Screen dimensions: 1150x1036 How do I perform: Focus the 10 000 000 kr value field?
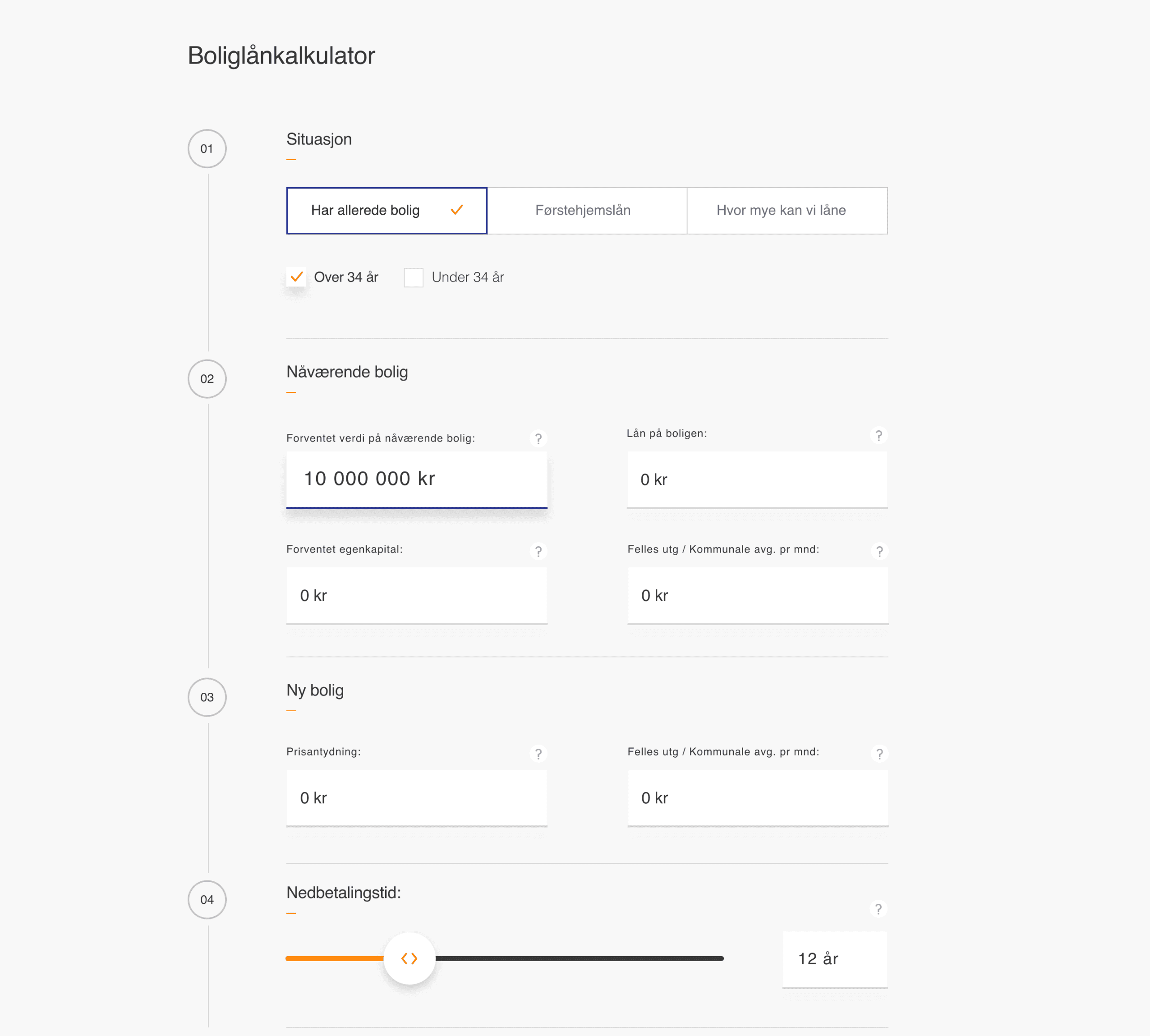click(417, 479)
